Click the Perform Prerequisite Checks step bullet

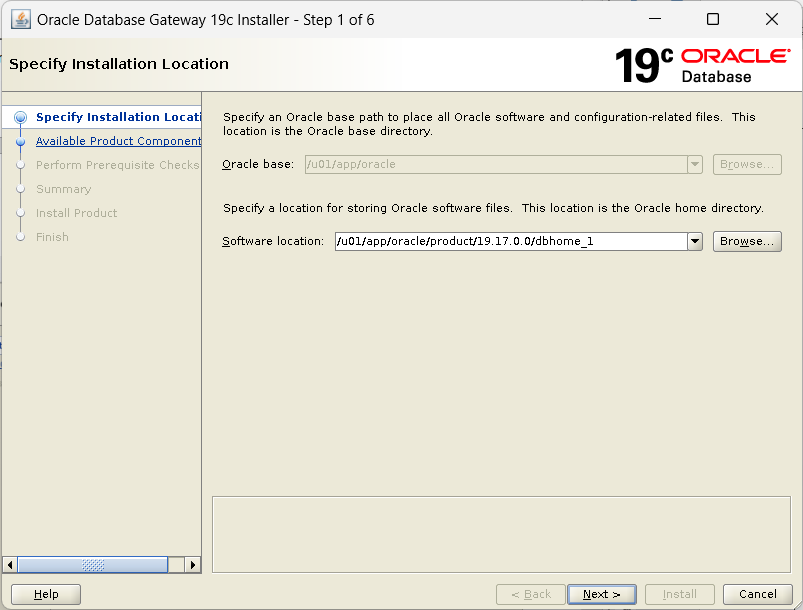click(20, 165)
